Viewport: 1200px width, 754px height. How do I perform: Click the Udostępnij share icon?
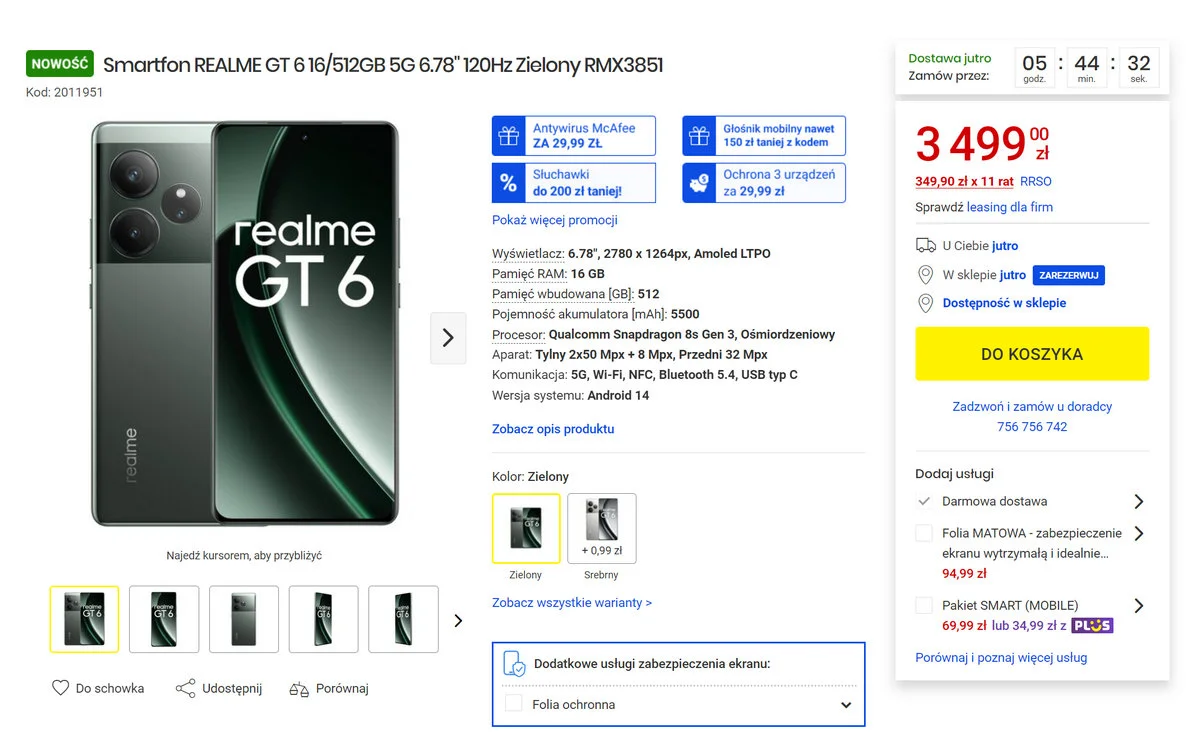pos(186,688)
